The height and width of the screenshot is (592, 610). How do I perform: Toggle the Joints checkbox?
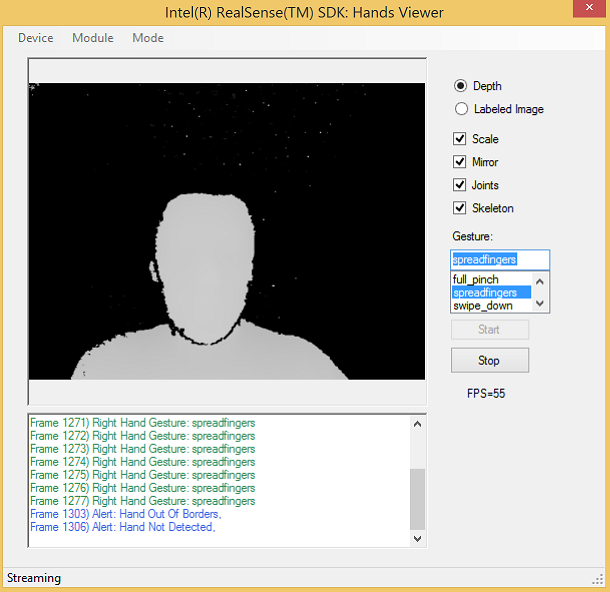click(x=460, y=185)
